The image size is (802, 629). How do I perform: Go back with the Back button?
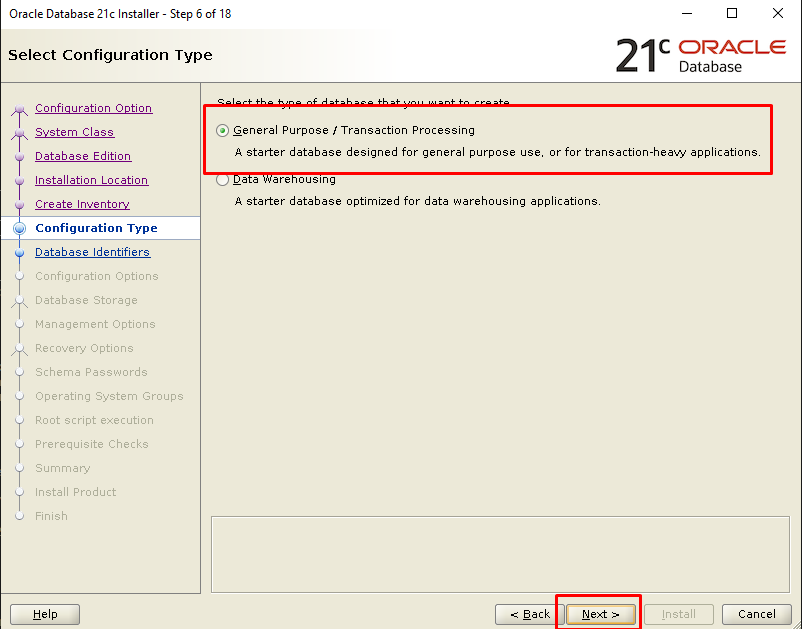click(x=529, y=614)
